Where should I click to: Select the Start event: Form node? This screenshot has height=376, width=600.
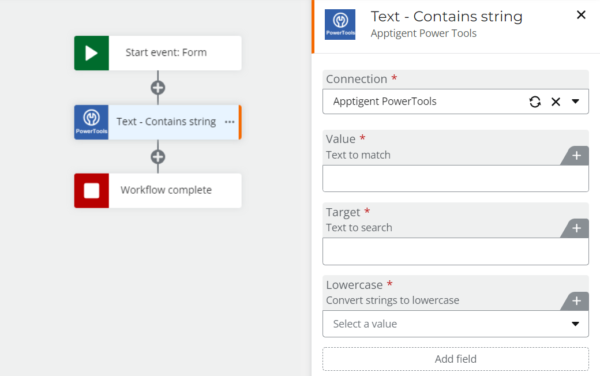(x=158, y=53)
